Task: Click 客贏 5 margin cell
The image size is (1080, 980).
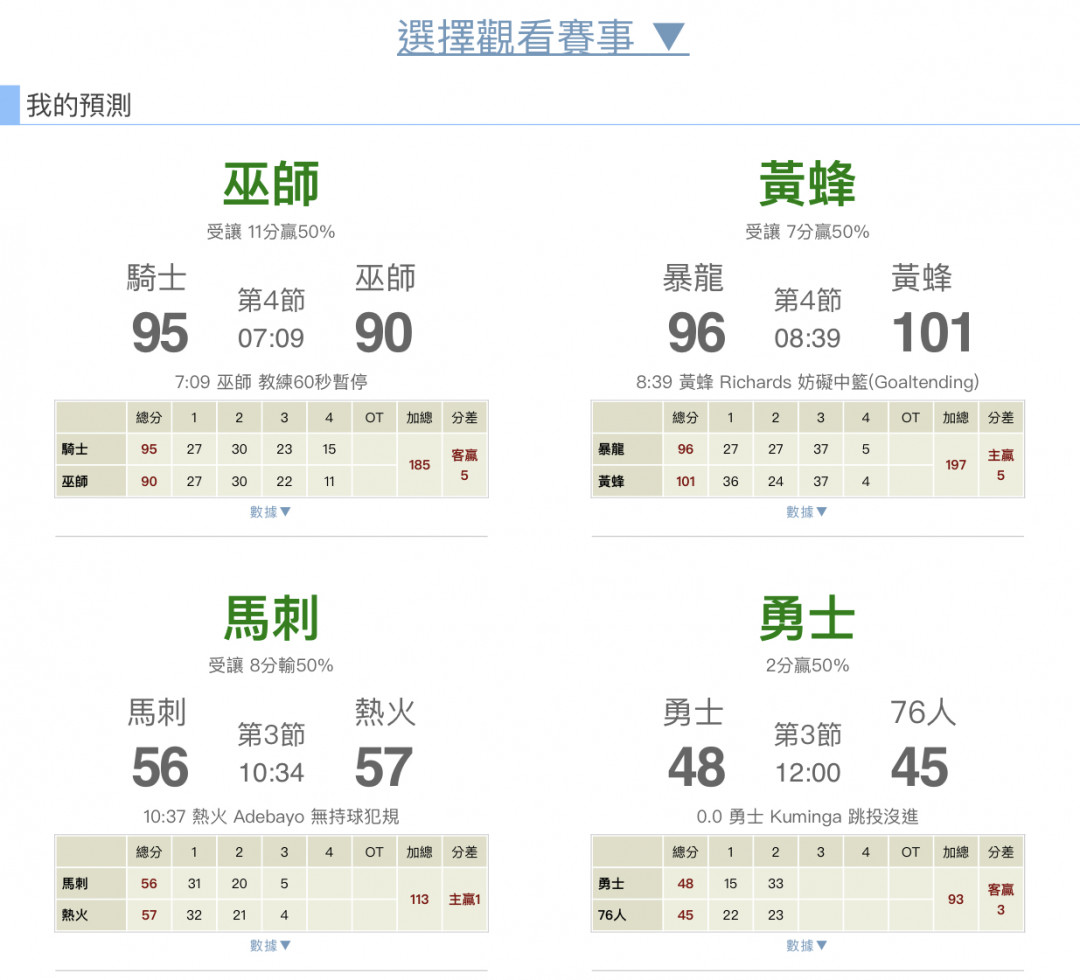Action: [x=464, y=465]
